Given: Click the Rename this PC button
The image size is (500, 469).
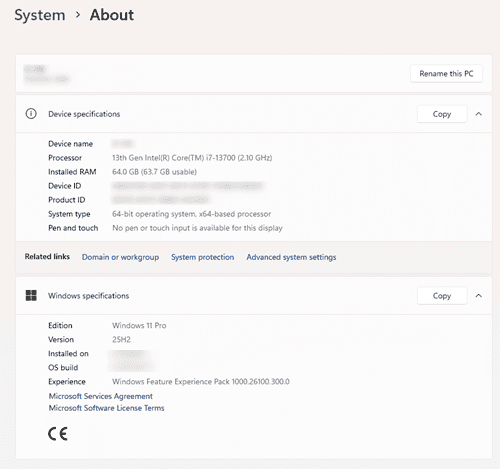Looking at the screenshot, I should coord(446,73).
